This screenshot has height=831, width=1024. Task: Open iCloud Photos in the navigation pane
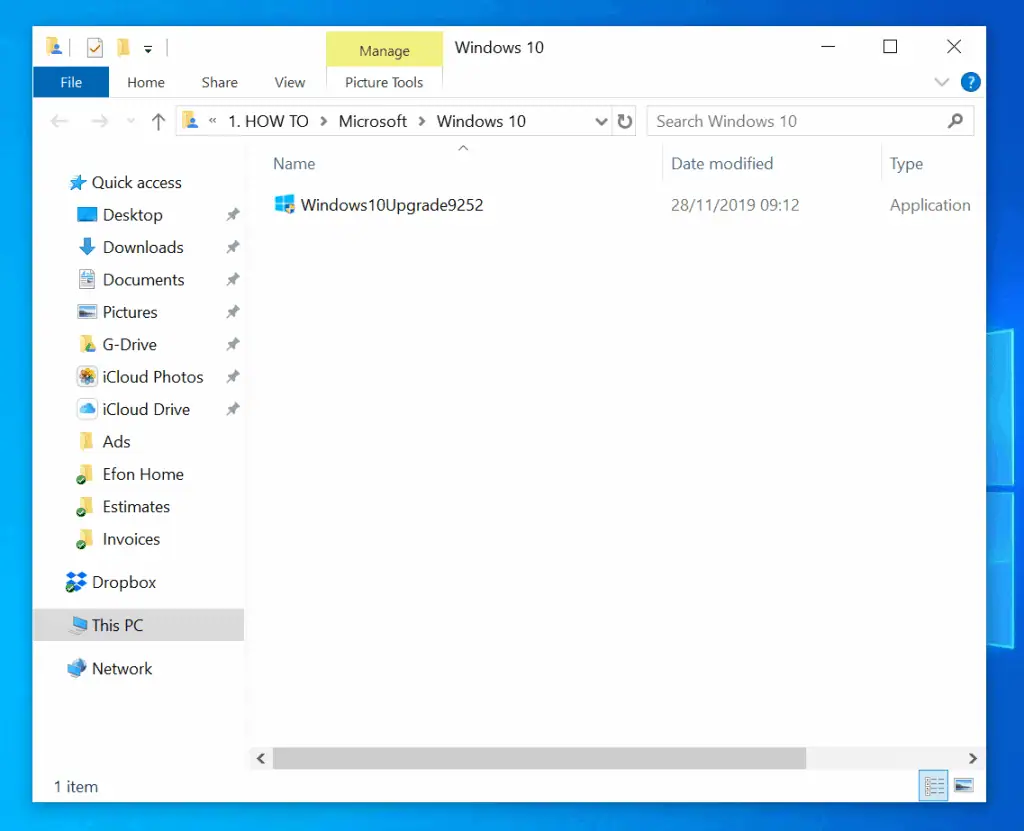(x=152, y=377)
